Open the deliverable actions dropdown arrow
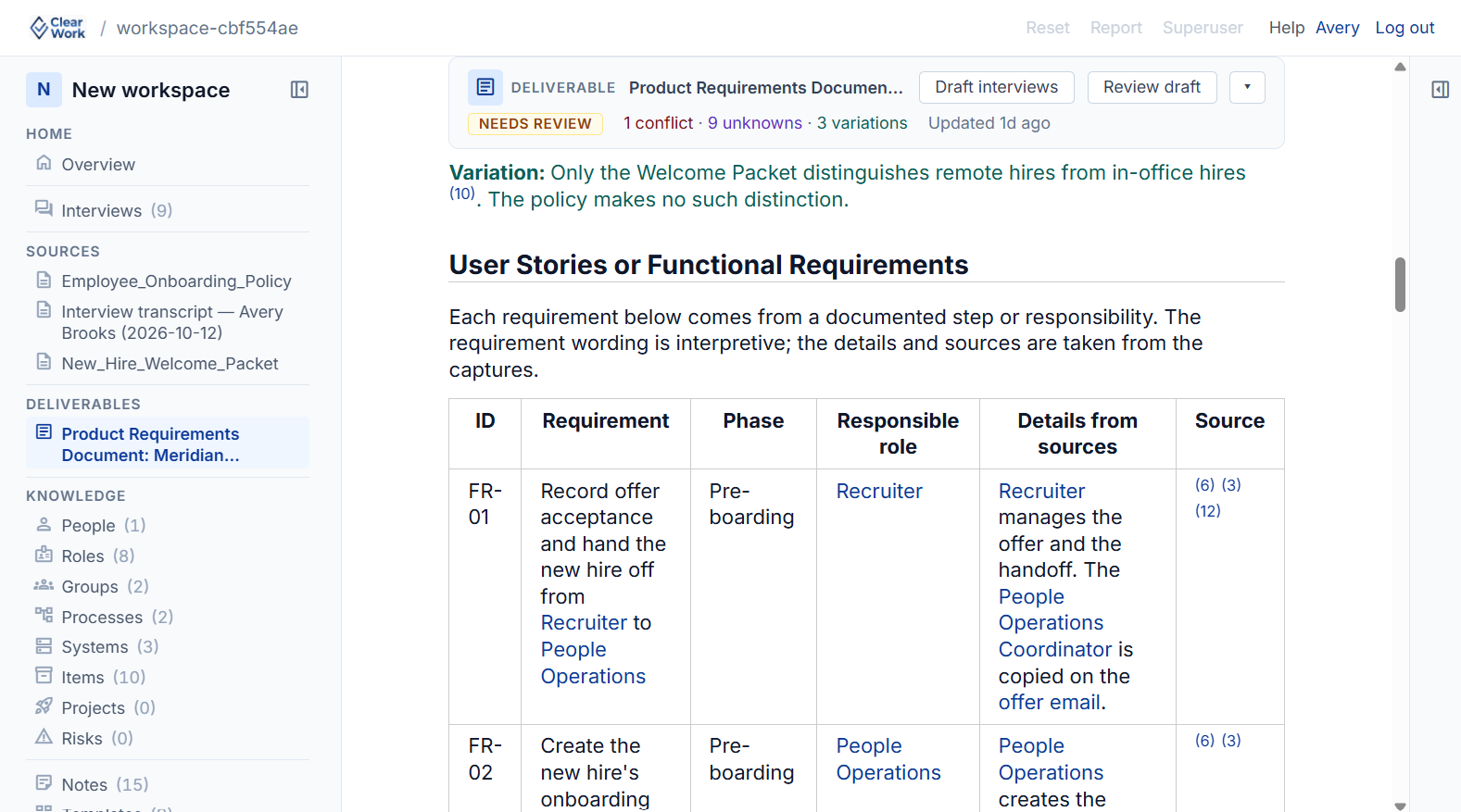Viewport: 1461px width, 812px height. [x=1247, y=87]
